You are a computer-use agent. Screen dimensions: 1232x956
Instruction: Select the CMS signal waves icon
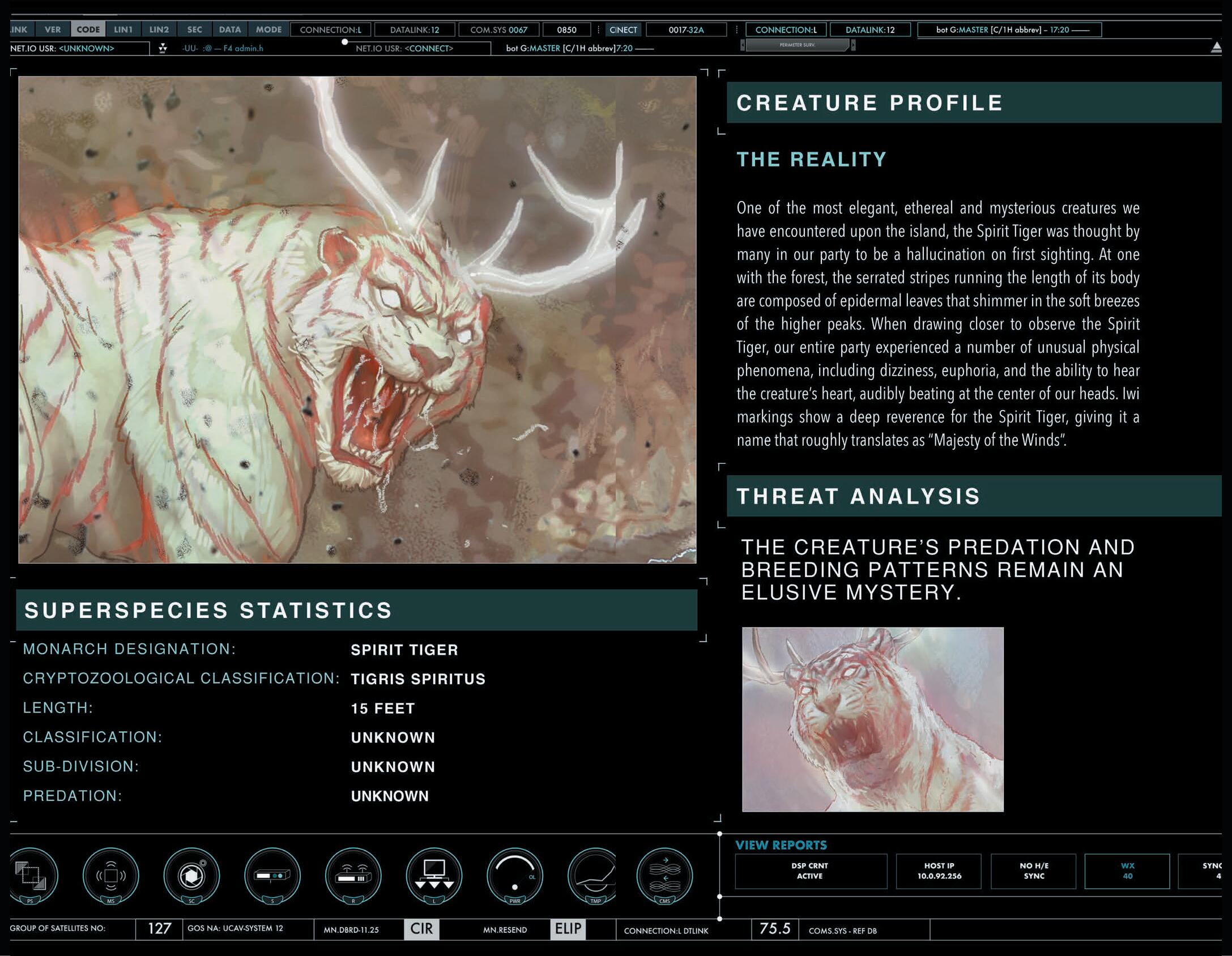coord(664,875)
